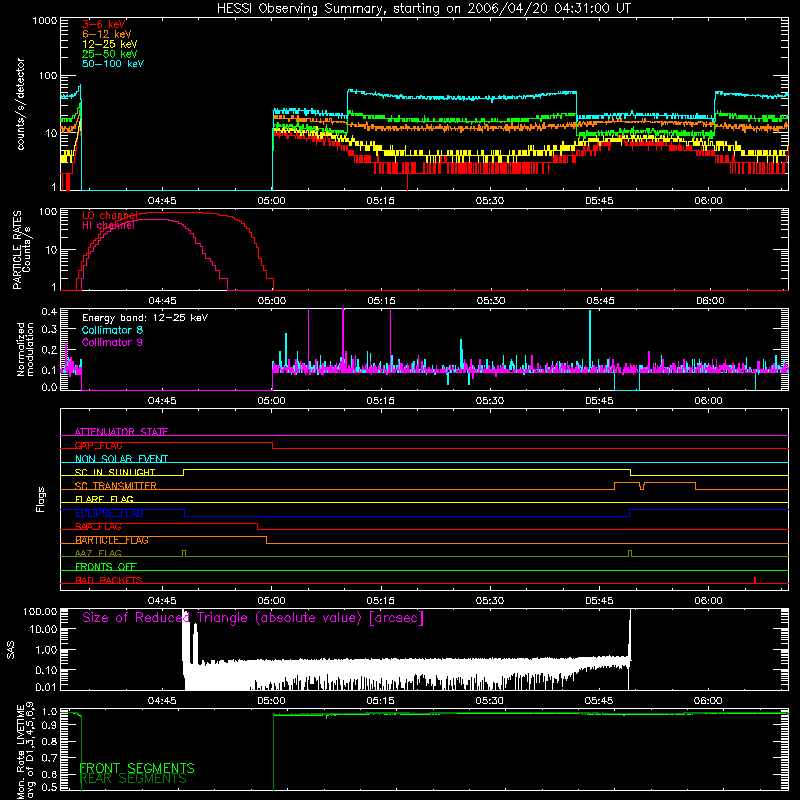Click the Size of Reduced Triangle caption
This screenshot has width=800, height=800.
pos(253,618)
